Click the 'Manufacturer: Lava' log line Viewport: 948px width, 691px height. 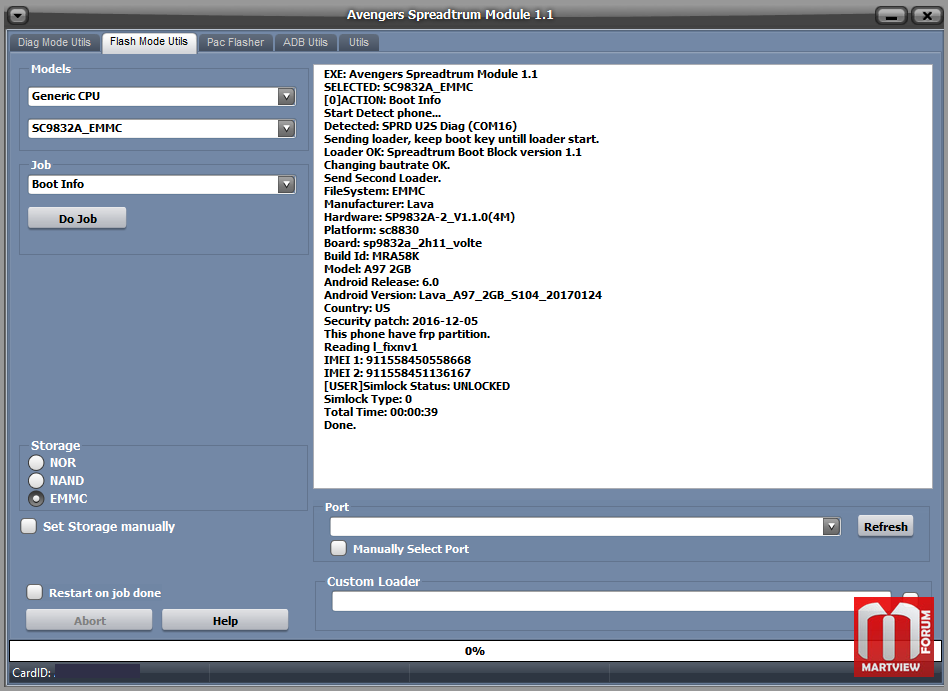[x=378, y=204]
